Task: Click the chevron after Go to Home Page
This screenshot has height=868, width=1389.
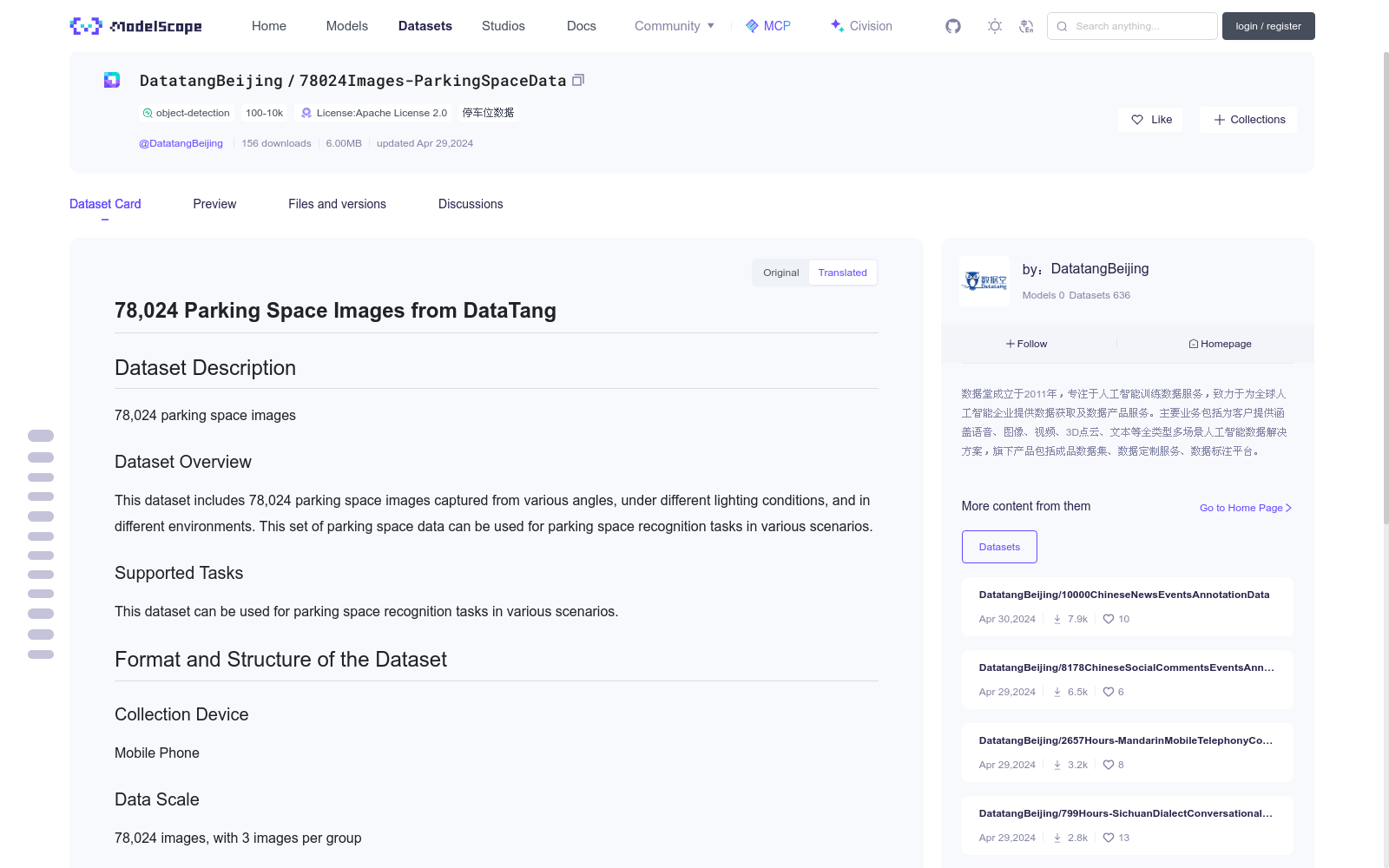Action: click(1288, 508)
